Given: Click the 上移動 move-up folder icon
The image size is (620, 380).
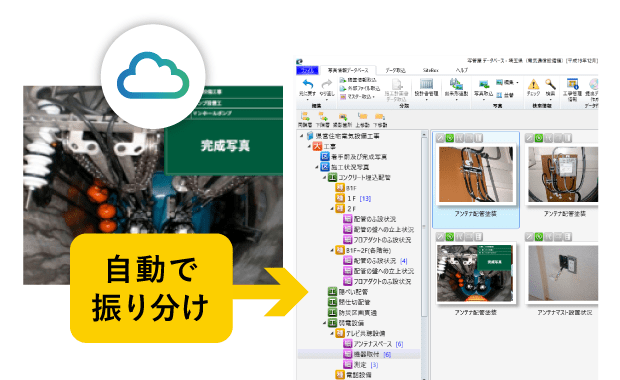Looking at the screenshot, I should [x=362, y=116].
